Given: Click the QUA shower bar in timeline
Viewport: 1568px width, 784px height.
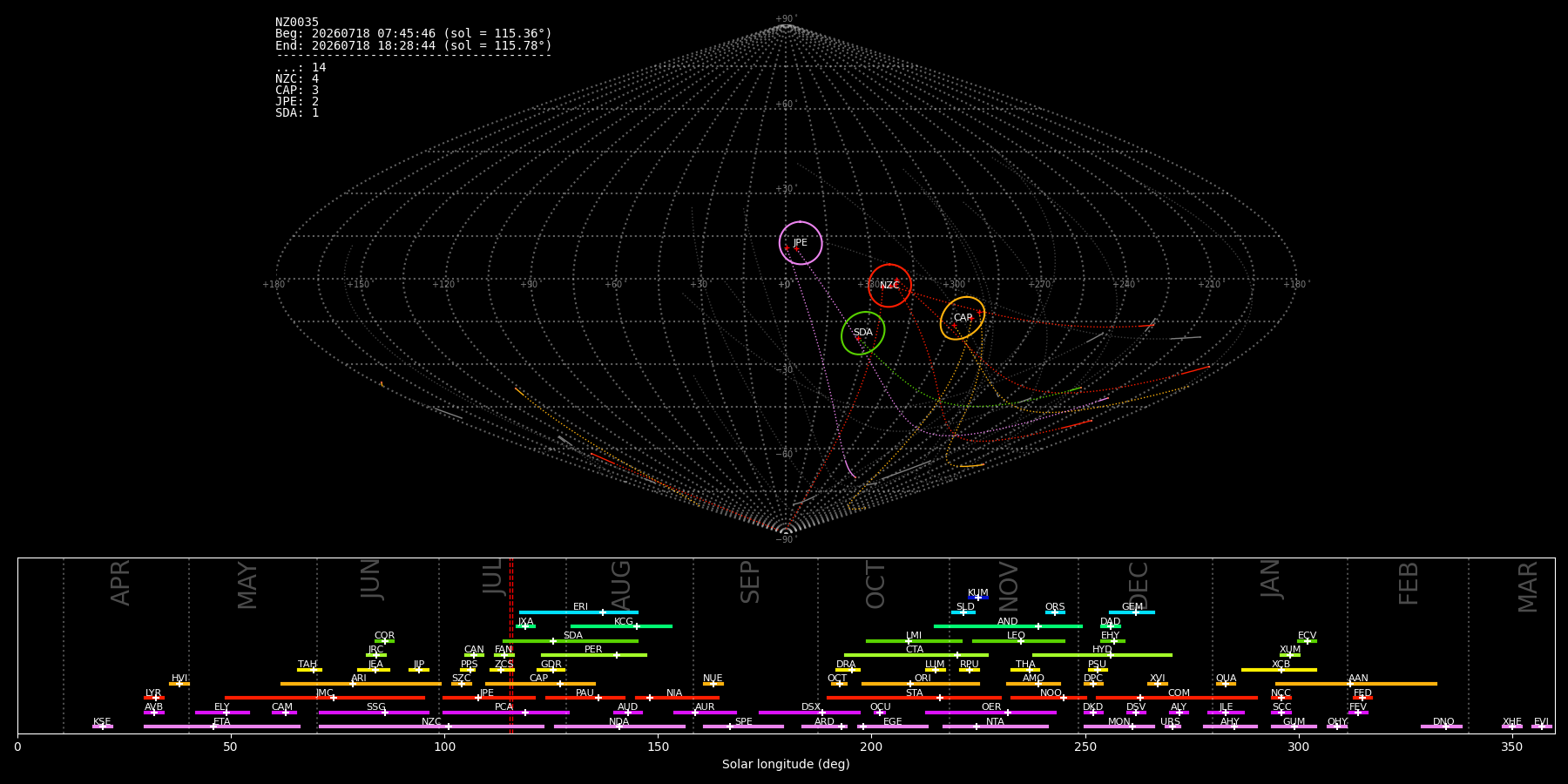Looking at the screenshot, I should [x=1226, y=684].
